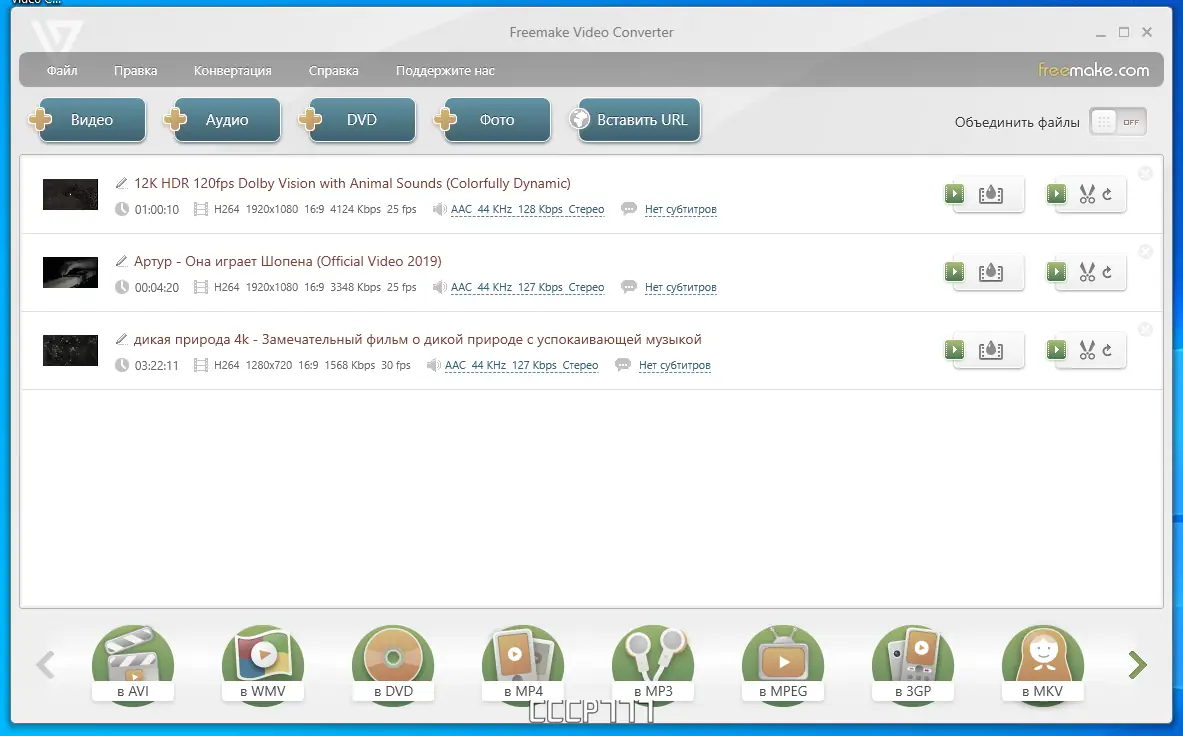Remove 12K HDR video from list

tap(1145, 173)
